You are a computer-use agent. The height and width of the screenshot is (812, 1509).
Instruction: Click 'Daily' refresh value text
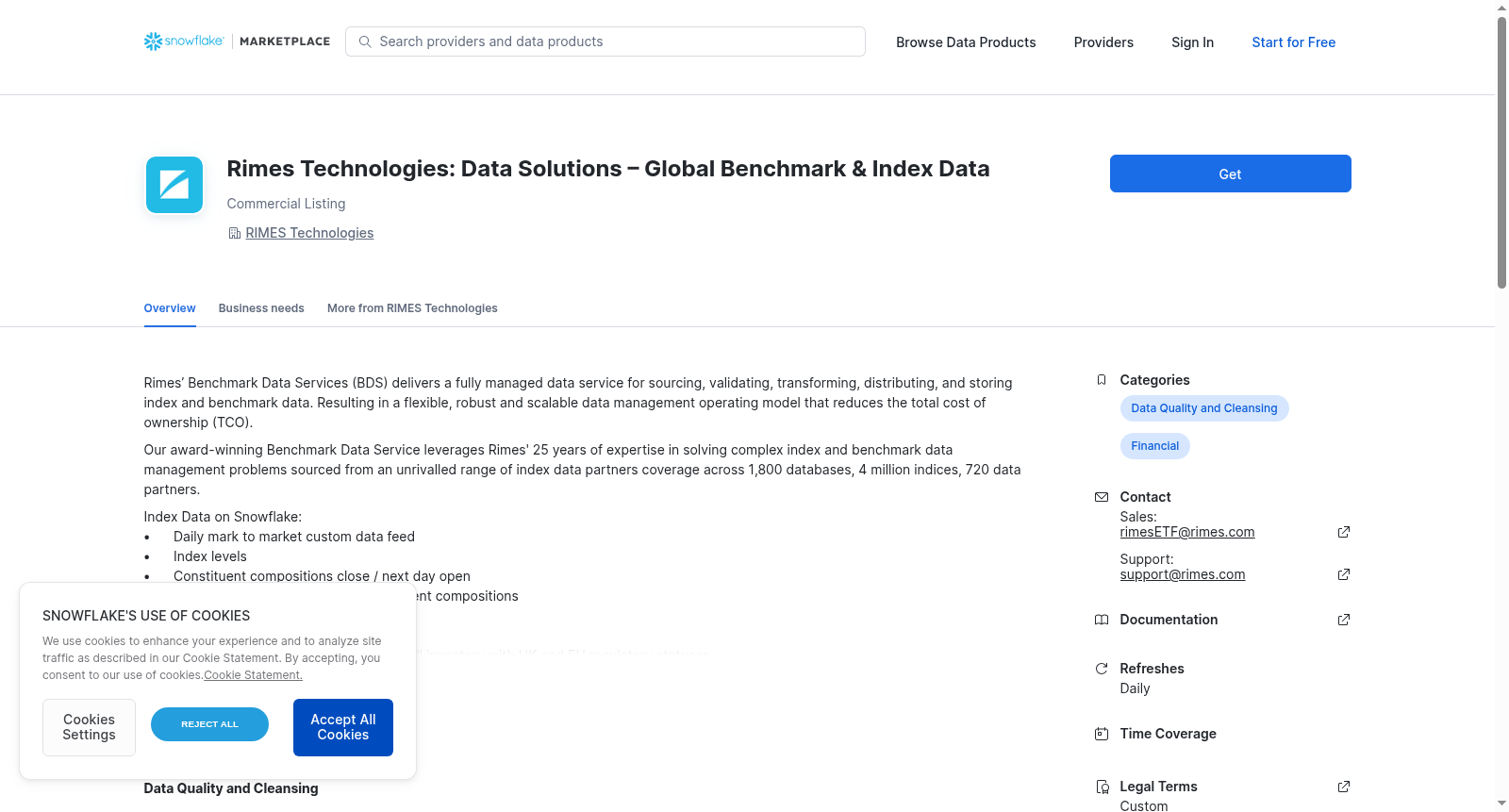[x=1135, y=688]
